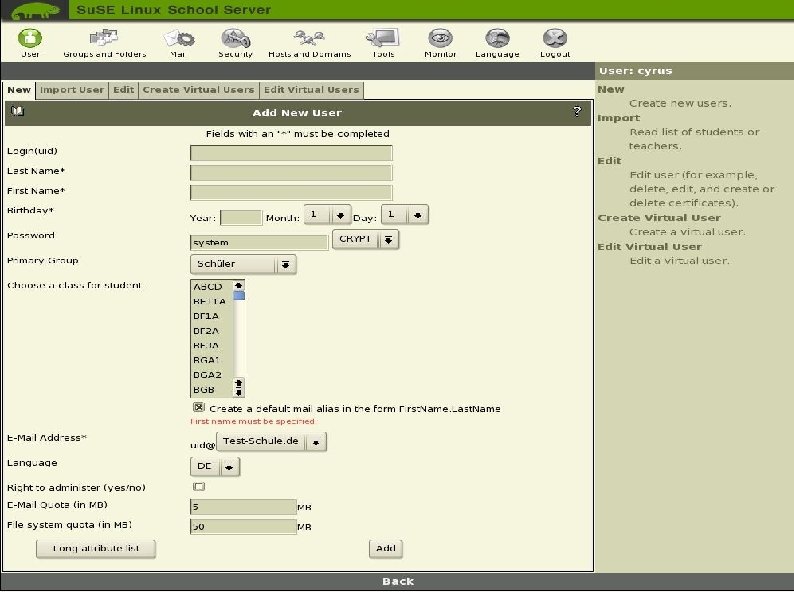Open Groups and Folders icon
Viewport: 794px width, 595px height.
pyautogui.click(x=104, y=38)
